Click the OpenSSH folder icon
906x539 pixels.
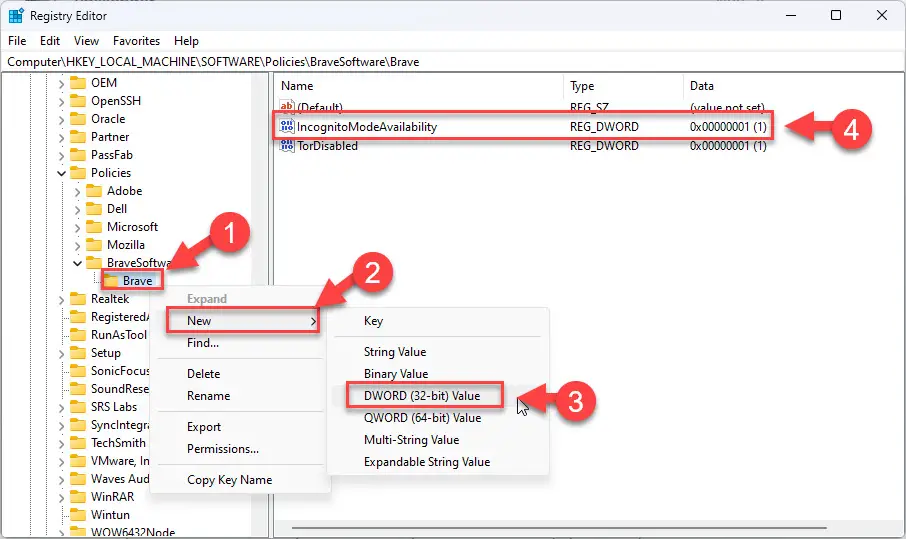click(77, 101)
